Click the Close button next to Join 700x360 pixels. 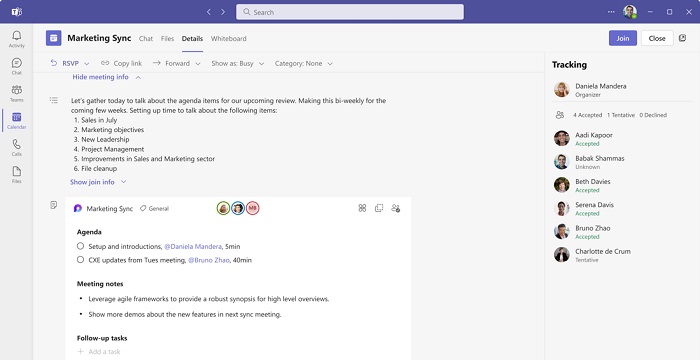click(657, 38)
